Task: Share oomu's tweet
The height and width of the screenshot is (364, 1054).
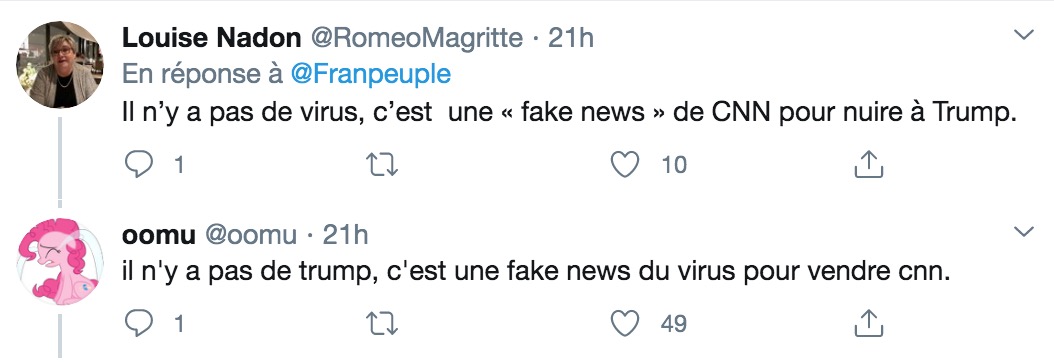Action: coord(868,323)
